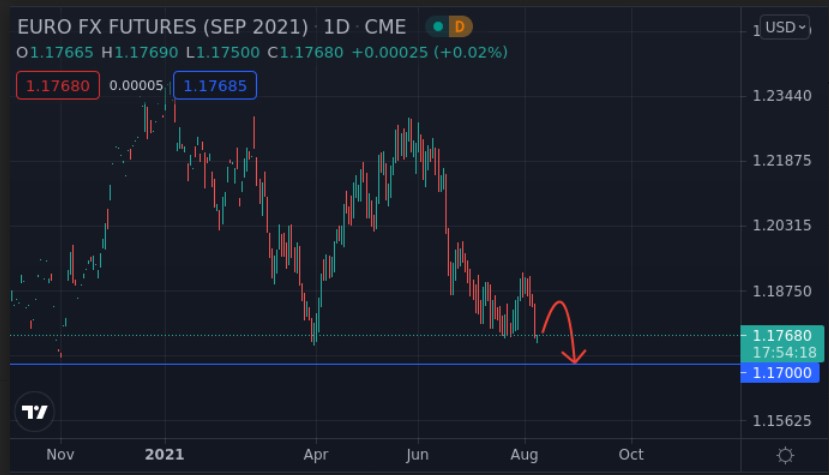Image resolution: width=829 pixels, height=475 pixels.
Task: Click the orange delayed data D badge
Action: pos(460,25)
